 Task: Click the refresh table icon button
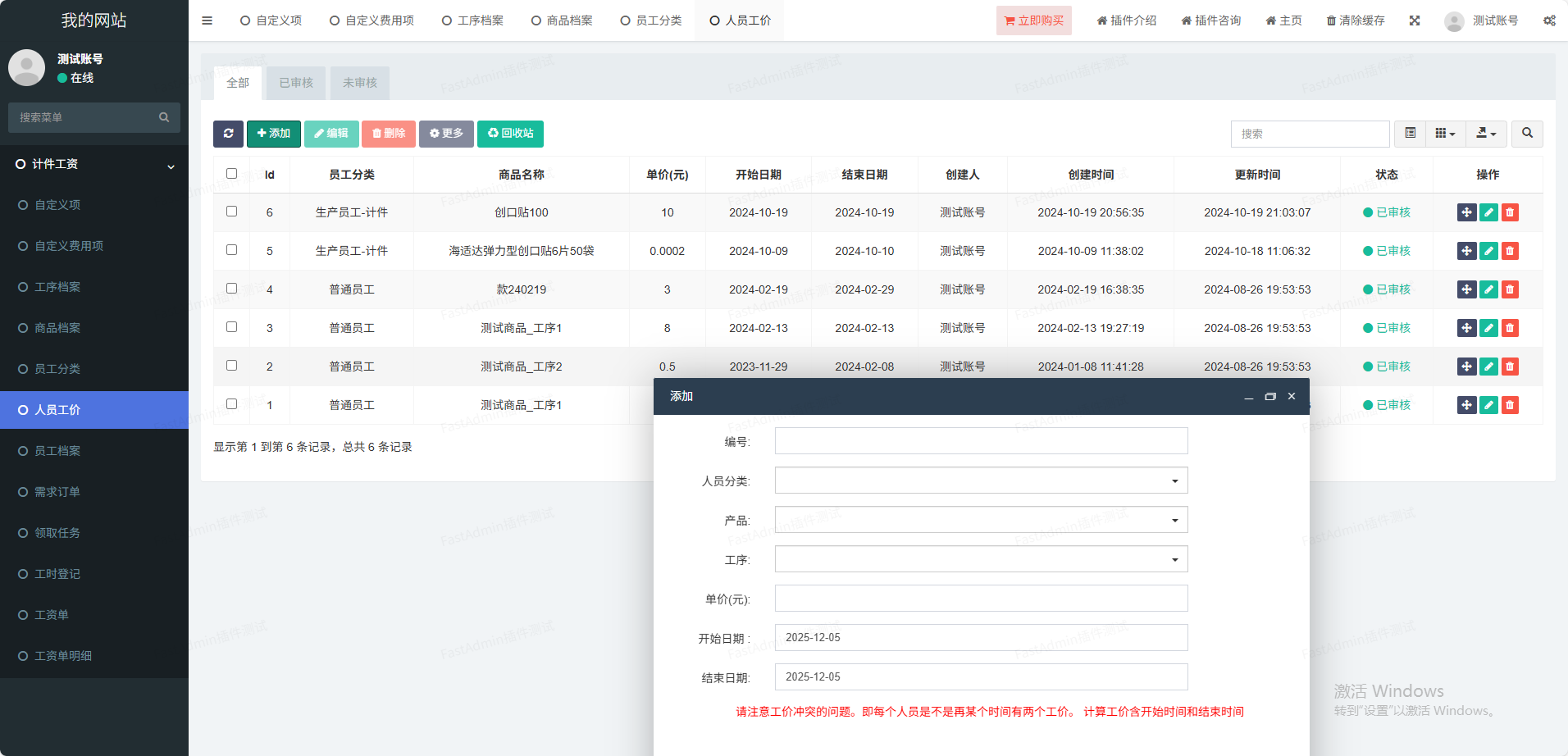coord(228,134)
